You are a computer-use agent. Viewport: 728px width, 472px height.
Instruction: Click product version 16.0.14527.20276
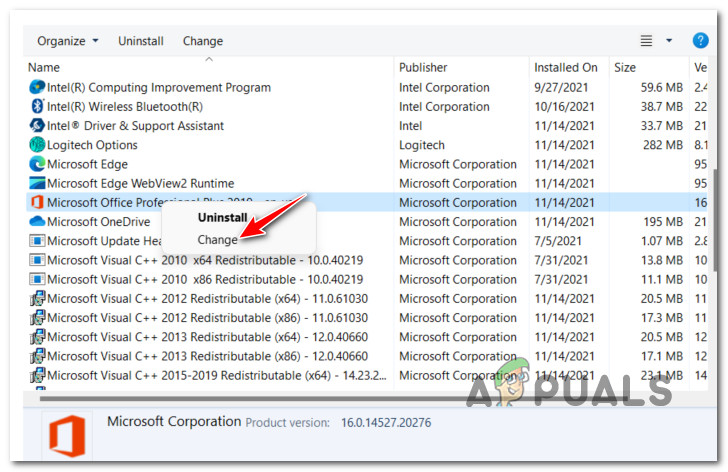click(x=386, y=423)
